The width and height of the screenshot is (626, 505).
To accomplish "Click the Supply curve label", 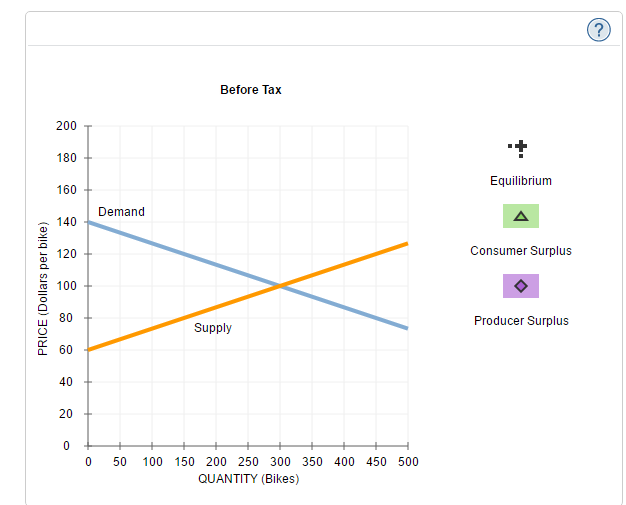I will point(213,328).
